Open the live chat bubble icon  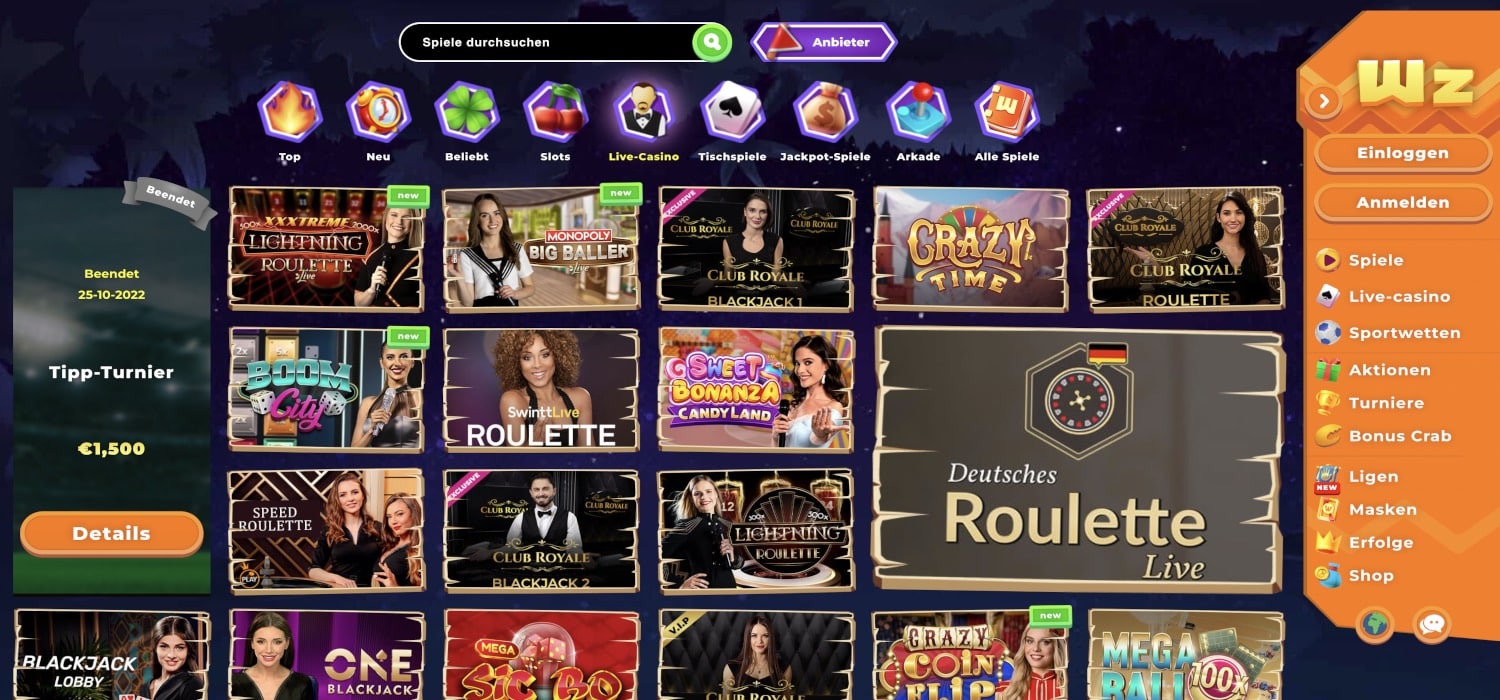pos(1432,625)
